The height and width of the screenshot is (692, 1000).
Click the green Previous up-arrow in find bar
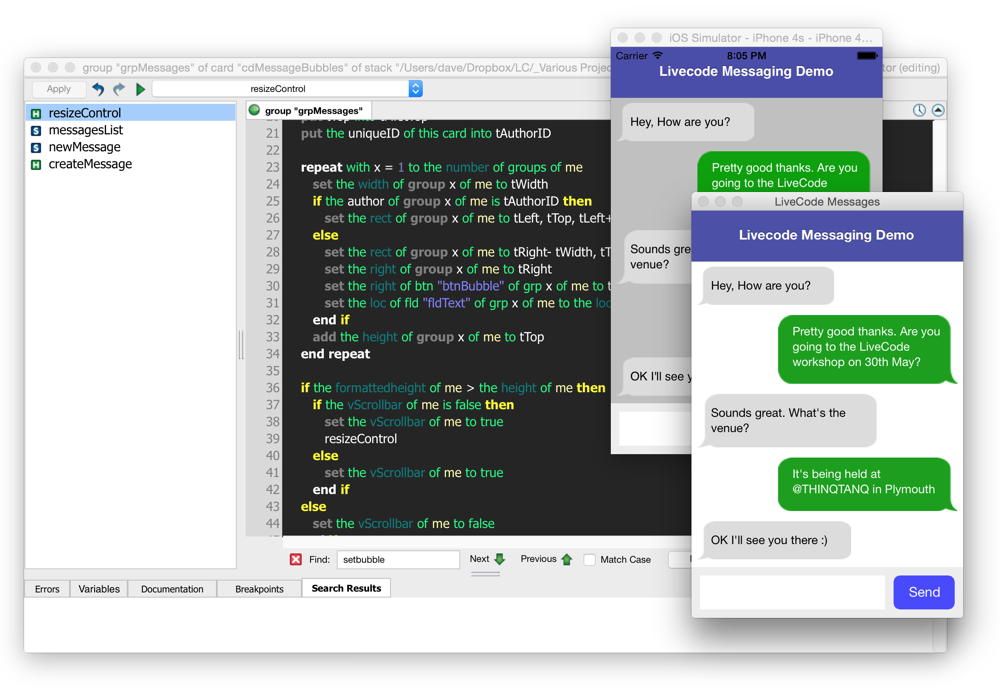pyautogui.click(x=567, y=559)
